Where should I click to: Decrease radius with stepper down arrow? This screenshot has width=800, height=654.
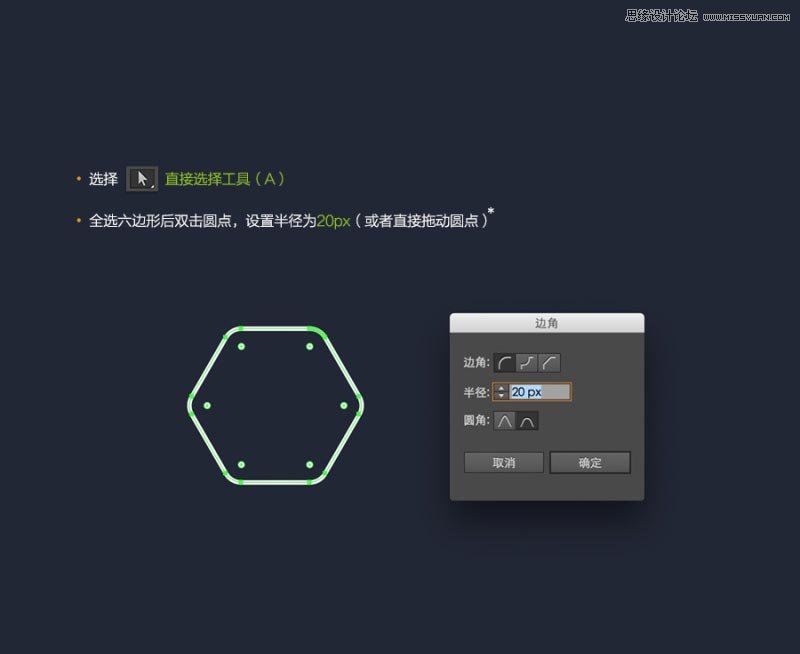(501, 395)
